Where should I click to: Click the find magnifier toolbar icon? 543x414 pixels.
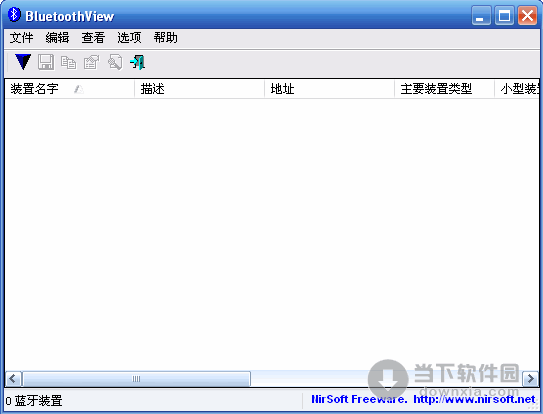tap(115, 62)
